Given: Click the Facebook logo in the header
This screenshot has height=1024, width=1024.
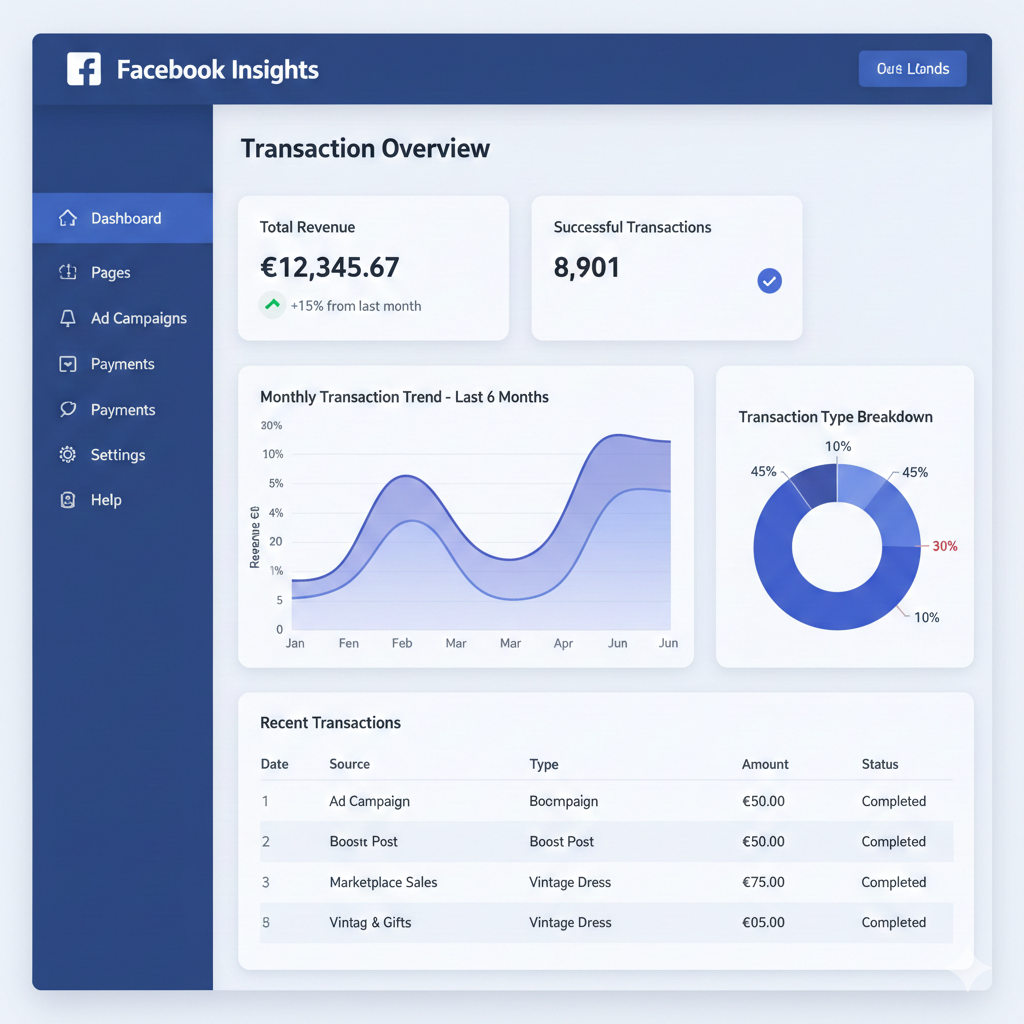Looking at the screenshot, I should (84, 69).
